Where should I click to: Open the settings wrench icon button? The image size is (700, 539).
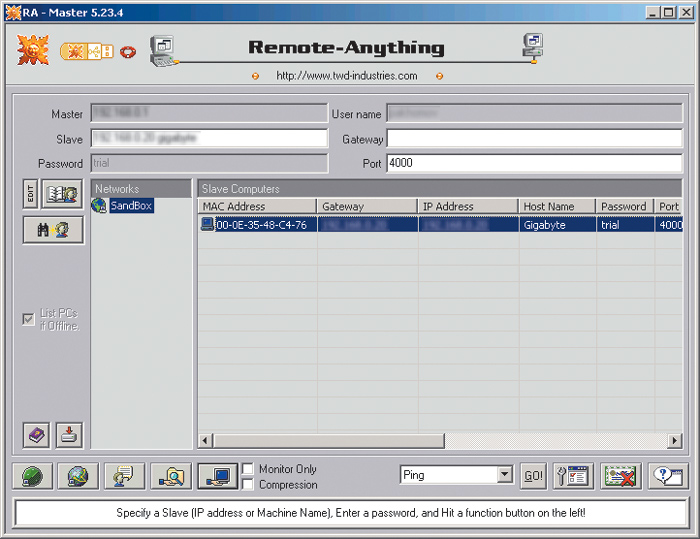click(573, 476)
